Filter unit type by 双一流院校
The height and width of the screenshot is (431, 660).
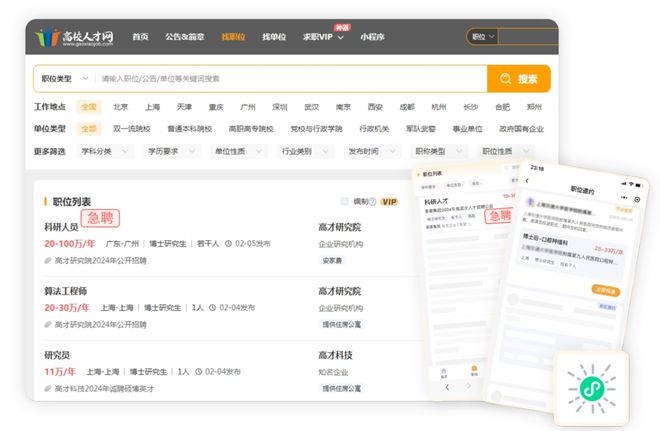click(x=132, y=129)
